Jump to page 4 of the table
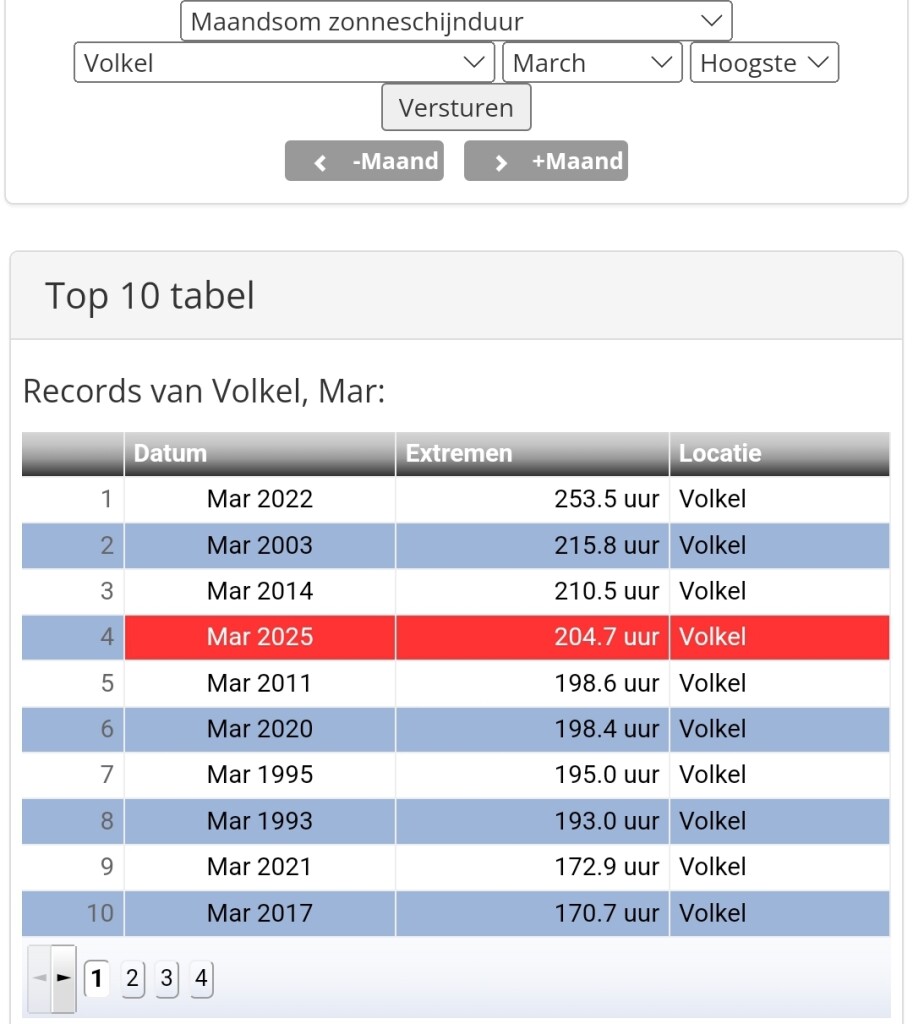Image resolution: width=913 pixels, height=1024 pixels. (201, 978)
